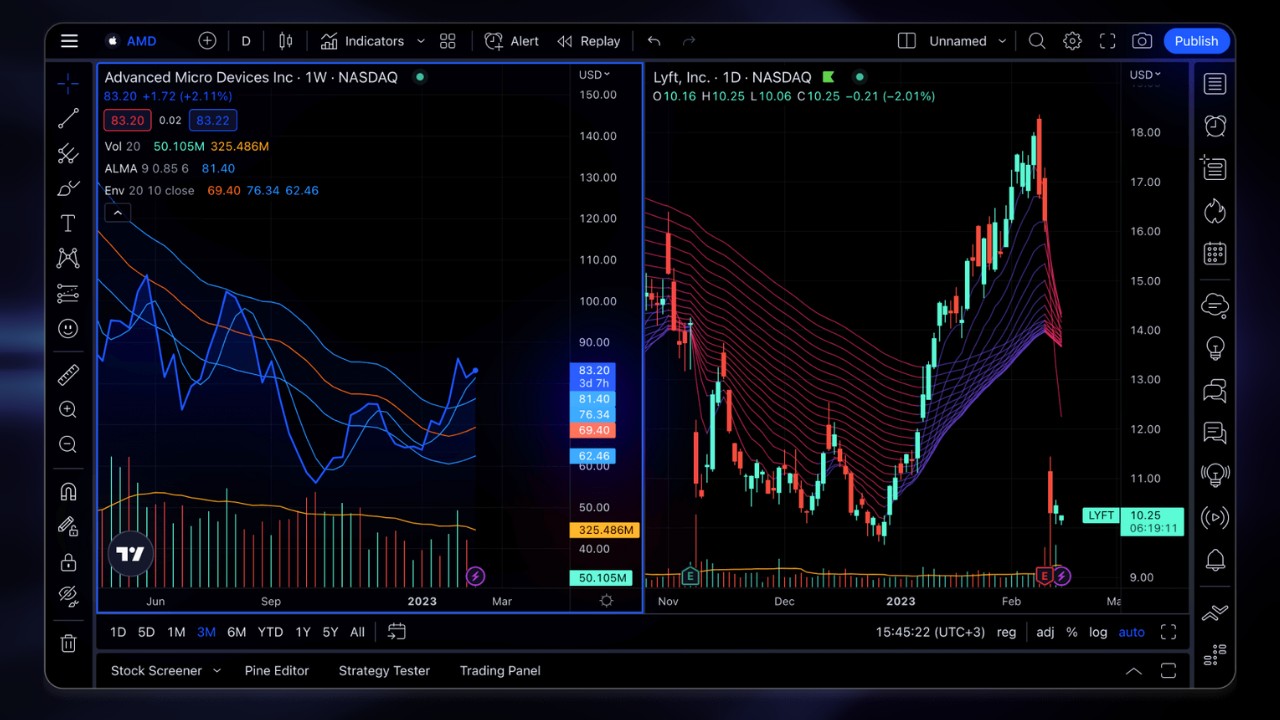1280x720 pixels.
Task: Open the candlestick chart style menu
Action: click(286, 41)
